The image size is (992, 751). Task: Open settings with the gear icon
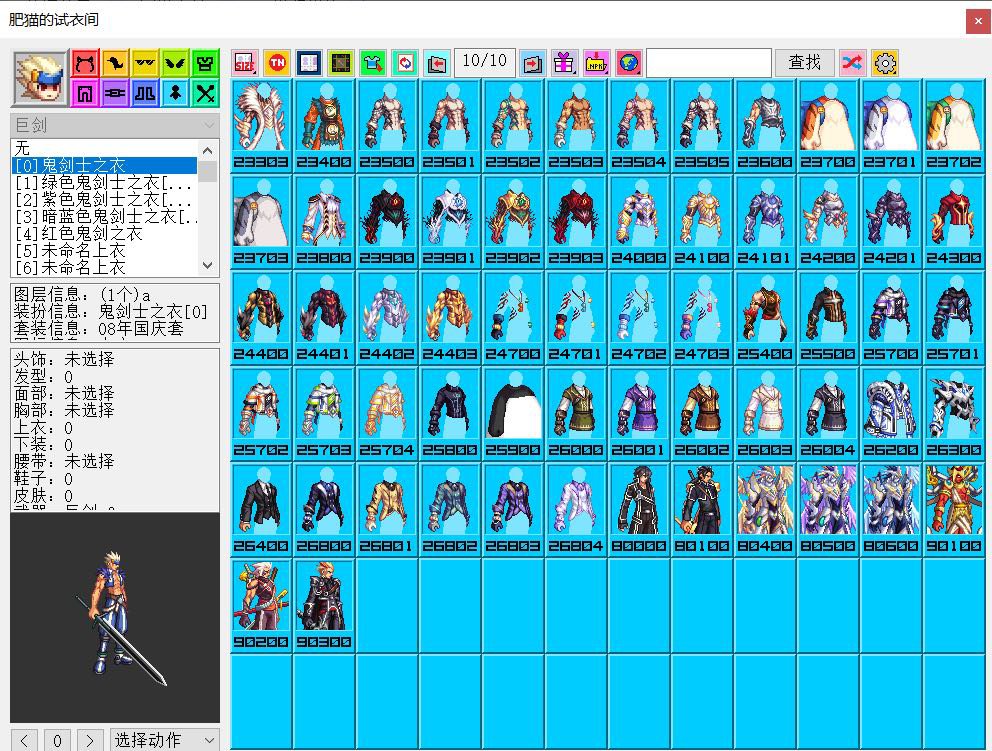(885, 63)
